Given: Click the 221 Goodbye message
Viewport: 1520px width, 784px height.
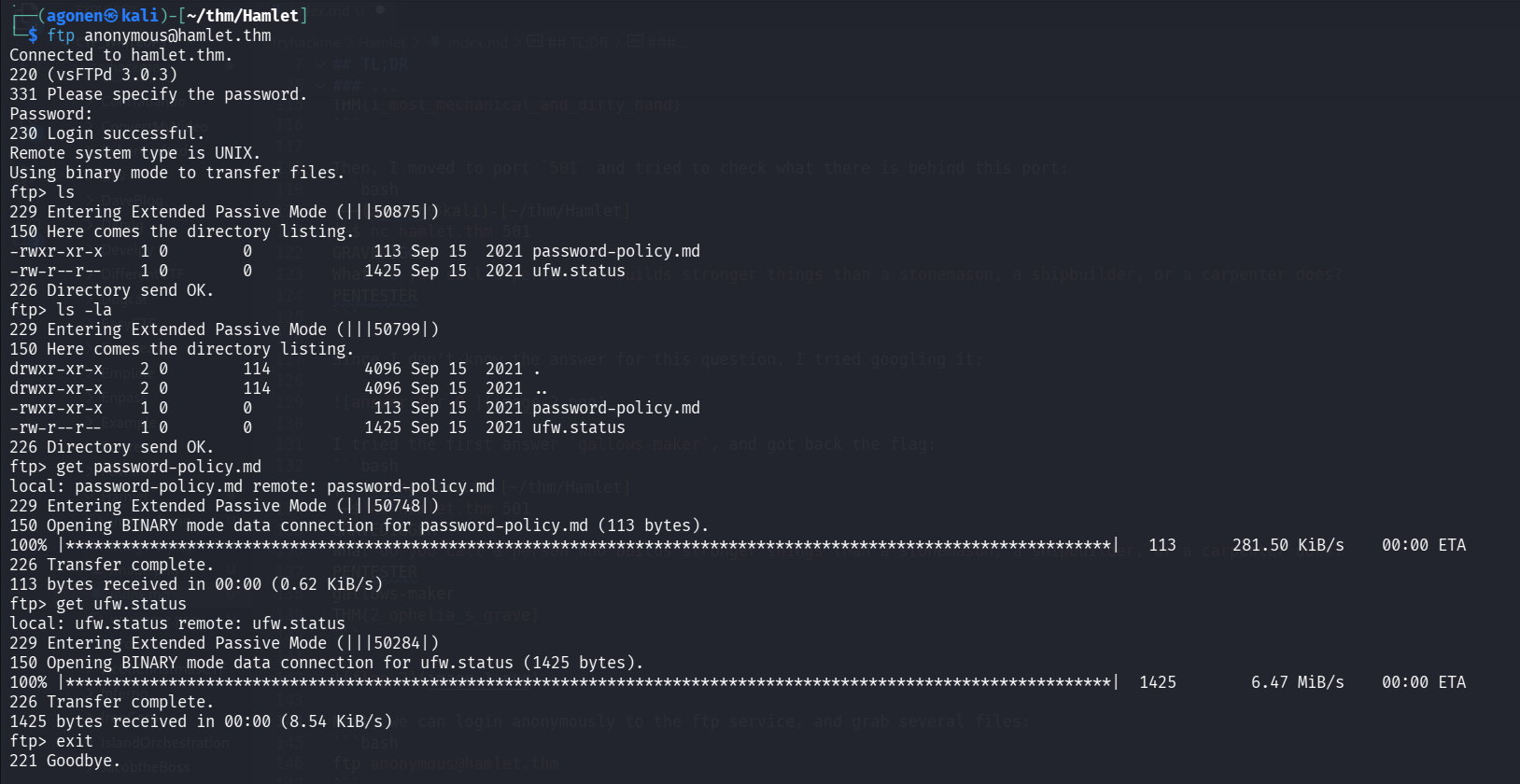Looking at the screenshot, I should (65, 761).
